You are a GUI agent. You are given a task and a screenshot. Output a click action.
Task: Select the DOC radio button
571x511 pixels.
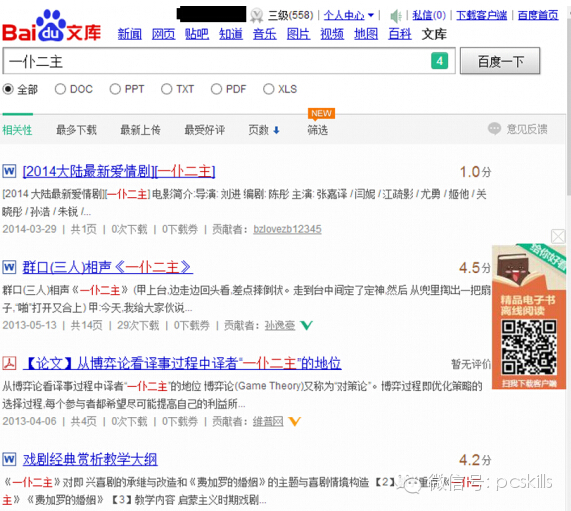pos(60,89)
